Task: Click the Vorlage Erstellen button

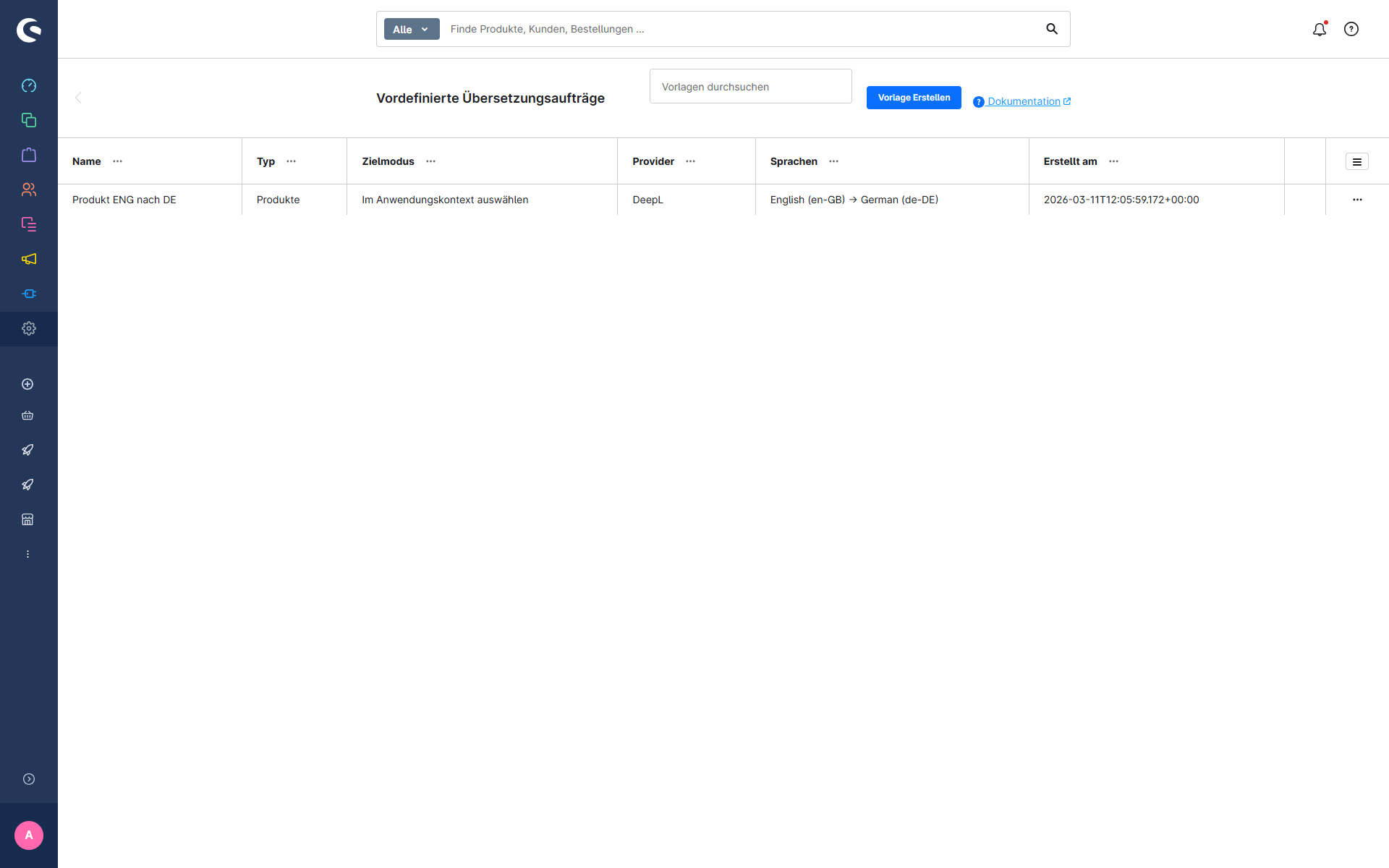Action: pyautogui.click(x=914, y=98)
